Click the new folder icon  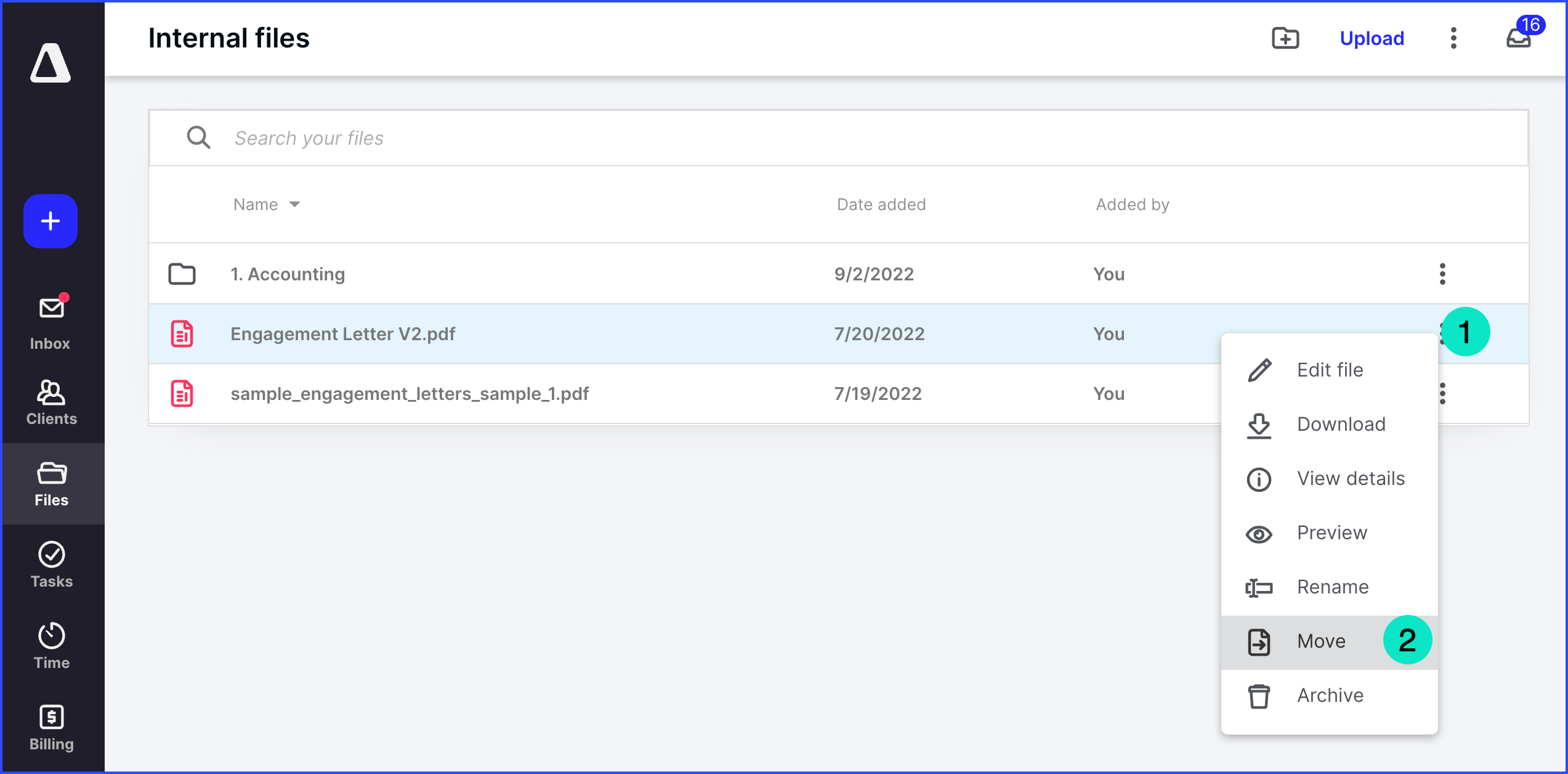point(1285,38)
